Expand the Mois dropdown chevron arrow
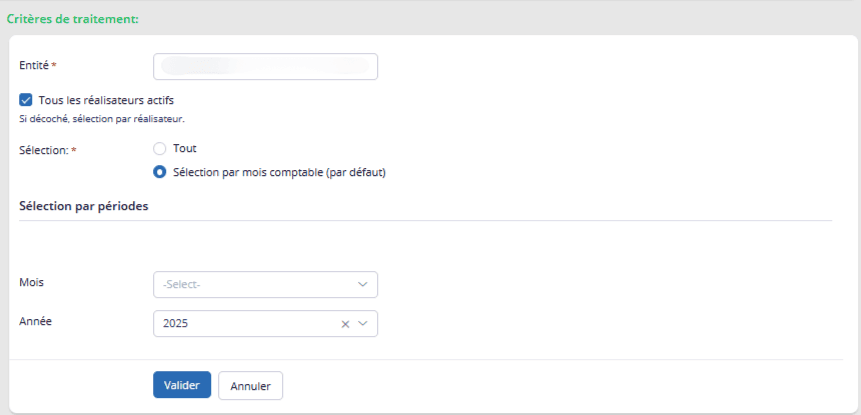The height and width of the screenshot is (415, 861). (363, 284)
